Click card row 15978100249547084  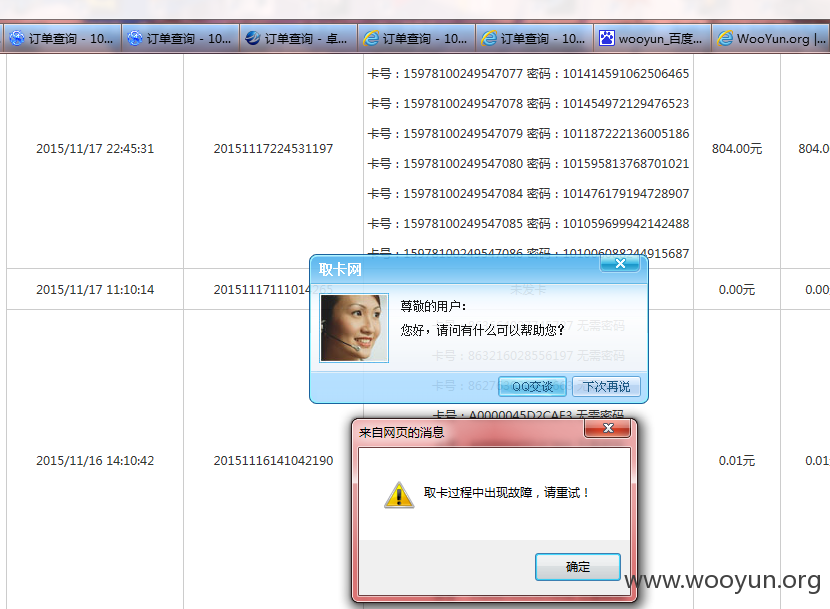pos(528,194)
